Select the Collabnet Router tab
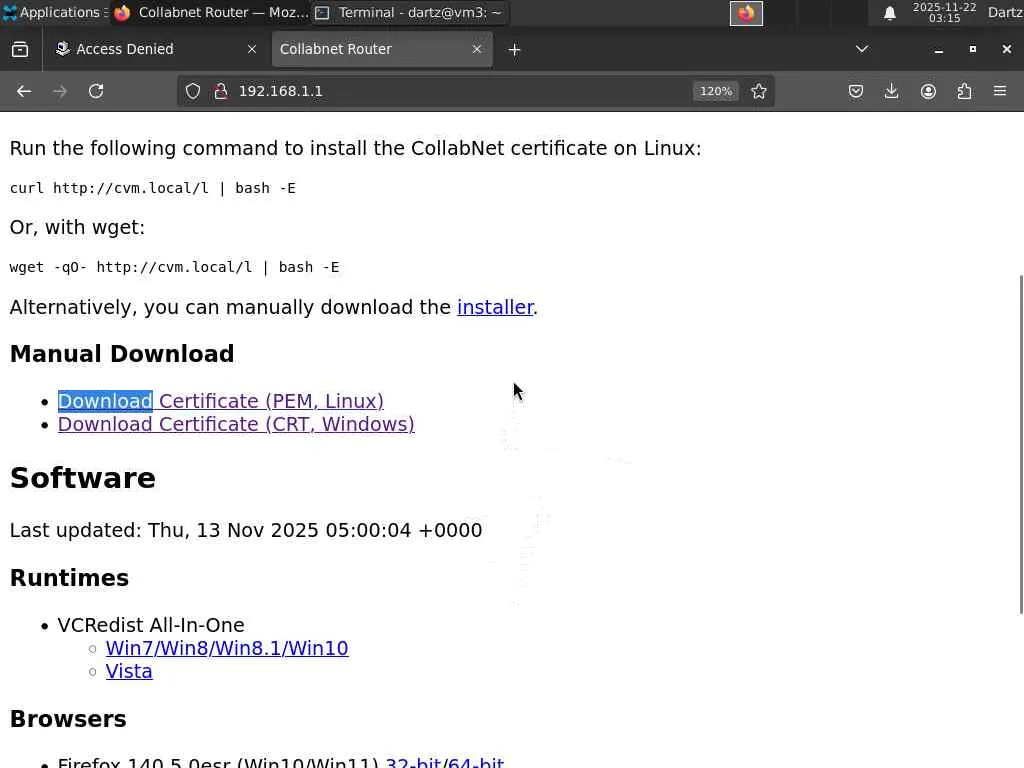The image size is (1024, 768). 382,49
